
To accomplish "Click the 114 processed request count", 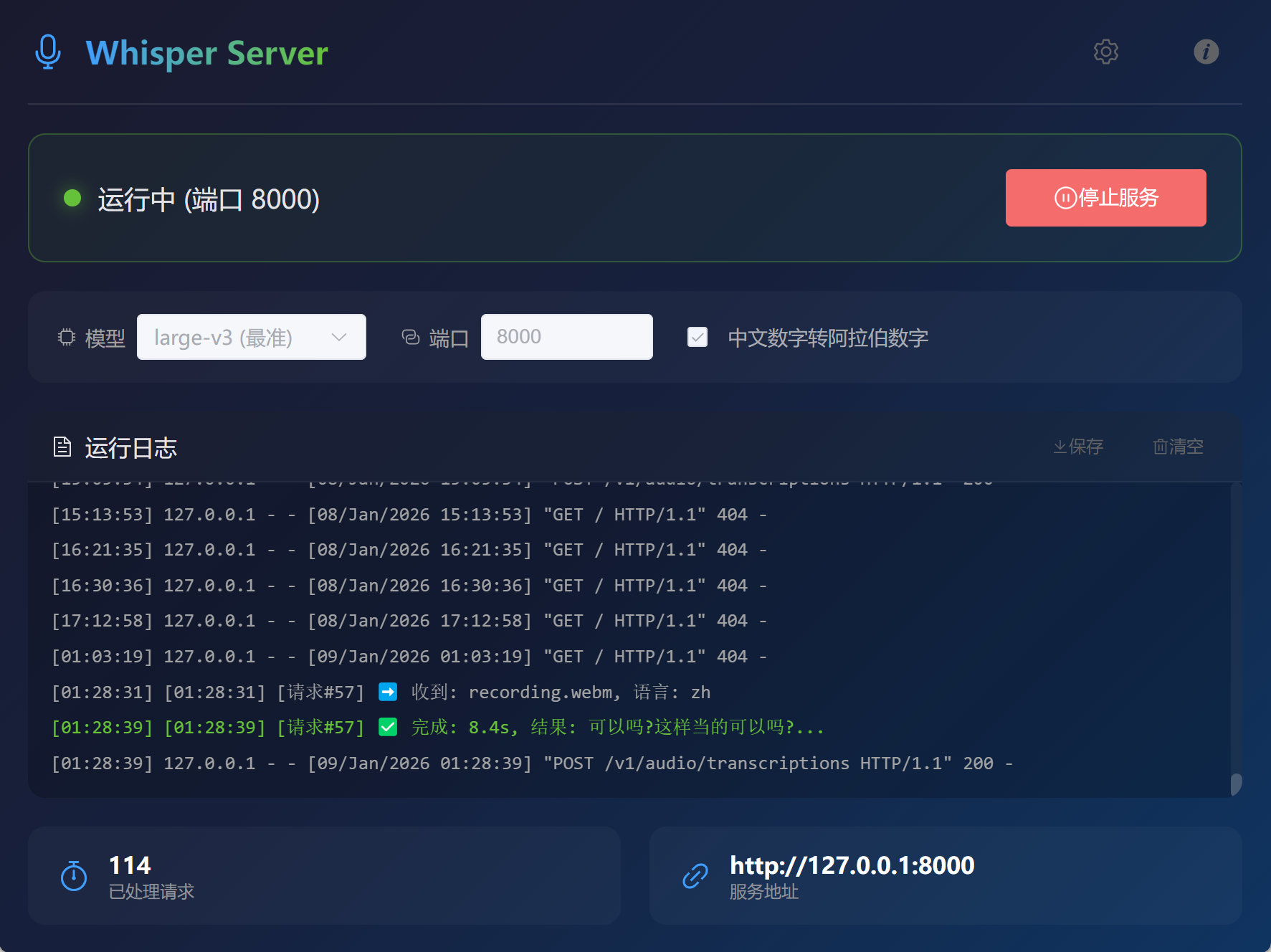I will pyautogui.click(x=130, y=865).
